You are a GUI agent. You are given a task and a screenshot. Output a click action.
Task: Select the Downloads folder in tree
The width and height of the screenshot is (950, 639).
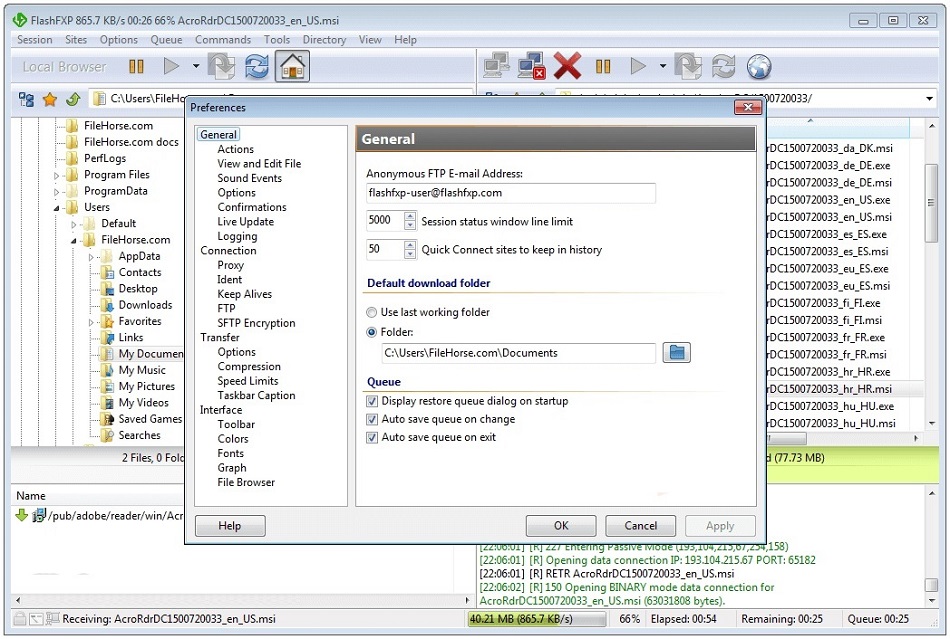tap(145, 305)
